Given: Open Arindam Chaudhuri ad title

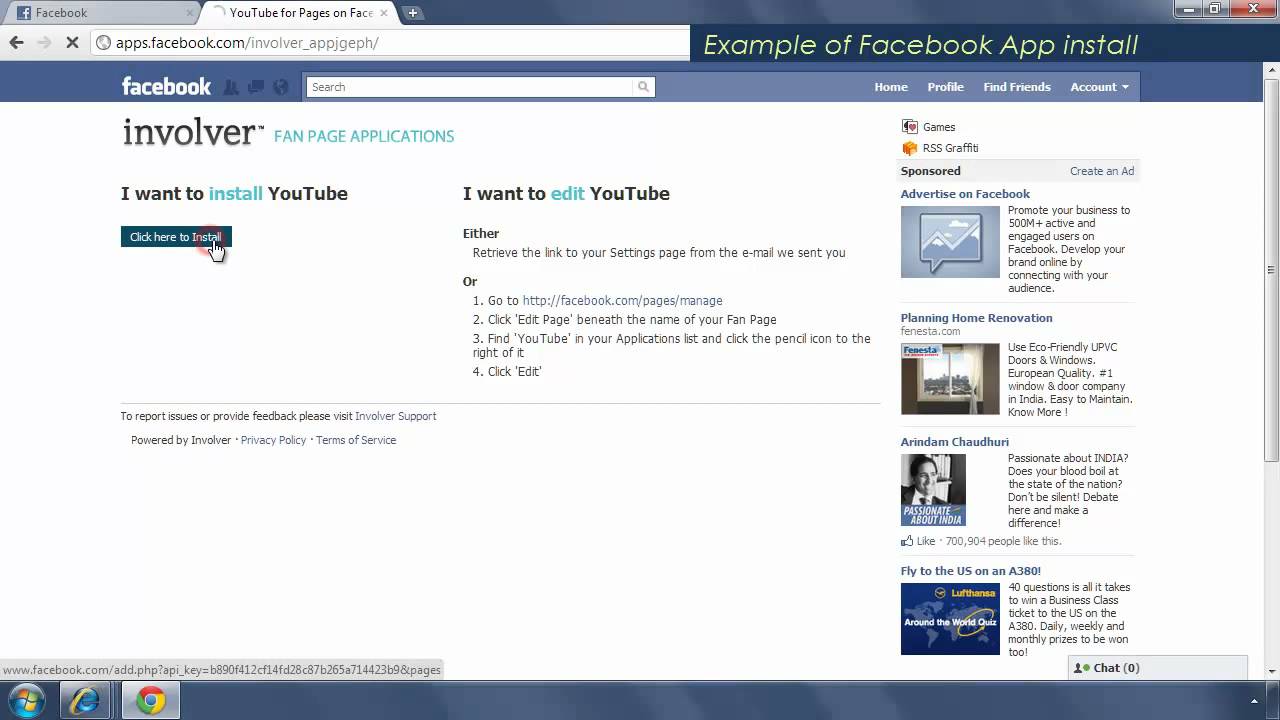Looking at the screenshot, I should pos(954,442).
